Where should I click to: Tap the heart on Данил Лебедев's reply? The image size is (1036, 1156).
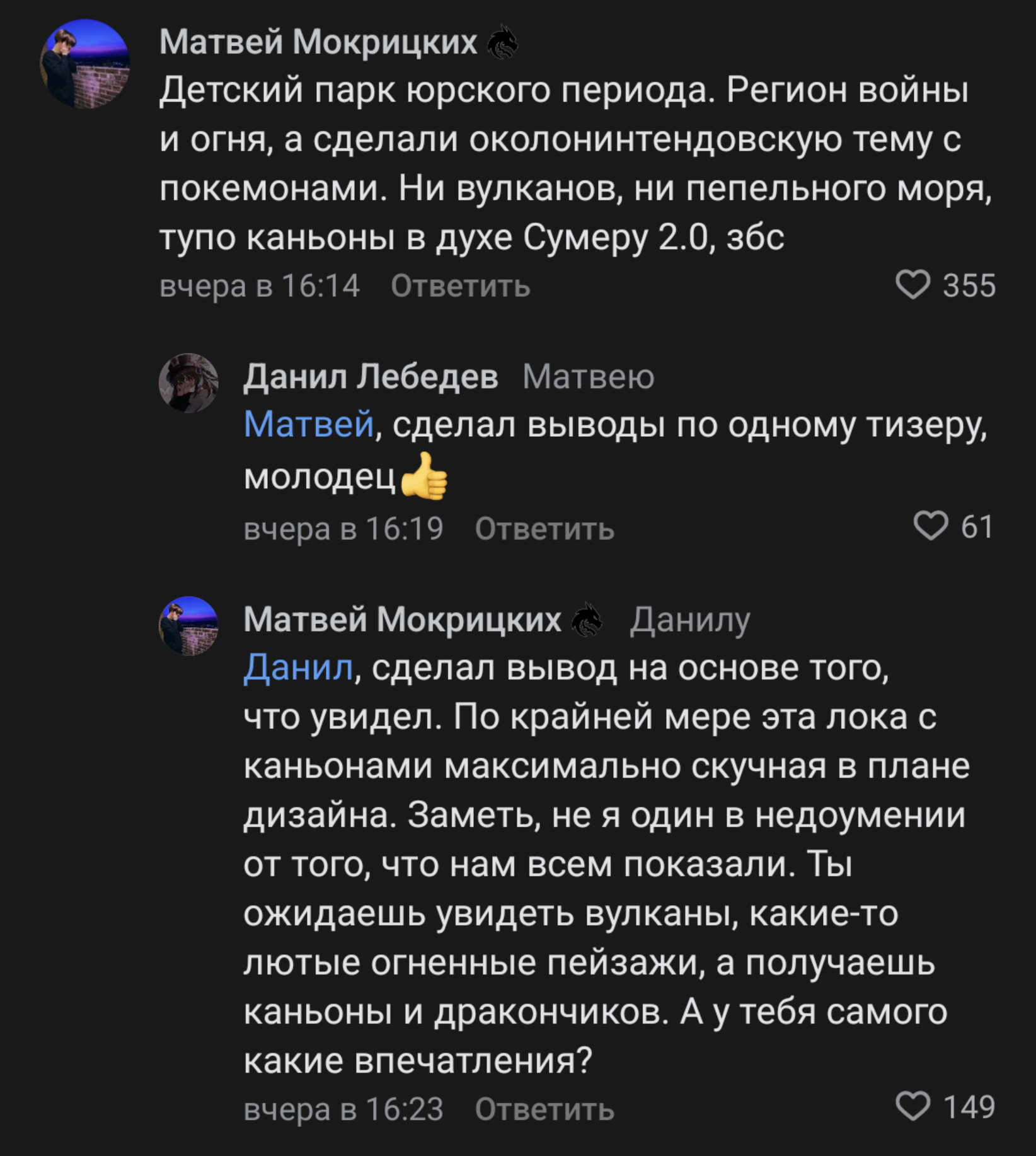931,526
